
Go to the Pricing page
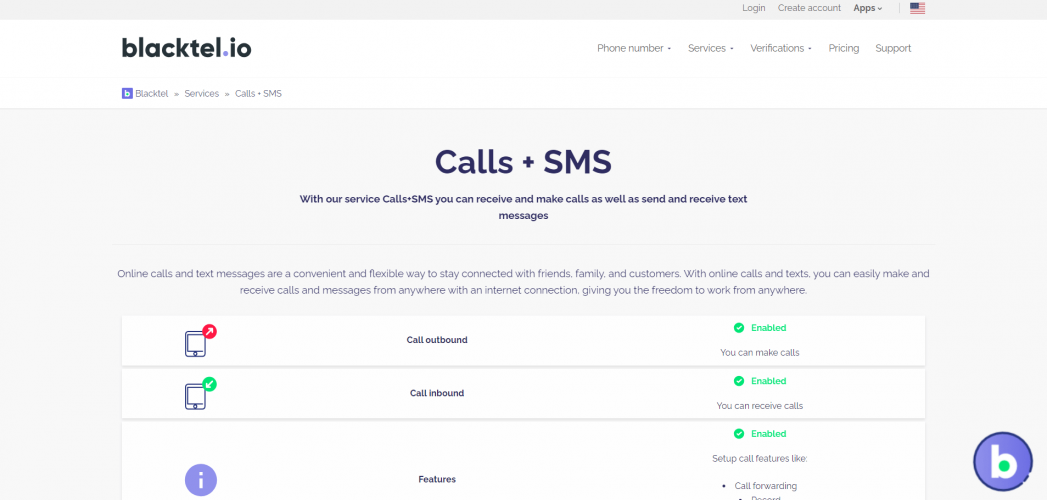tap(843, 48)
